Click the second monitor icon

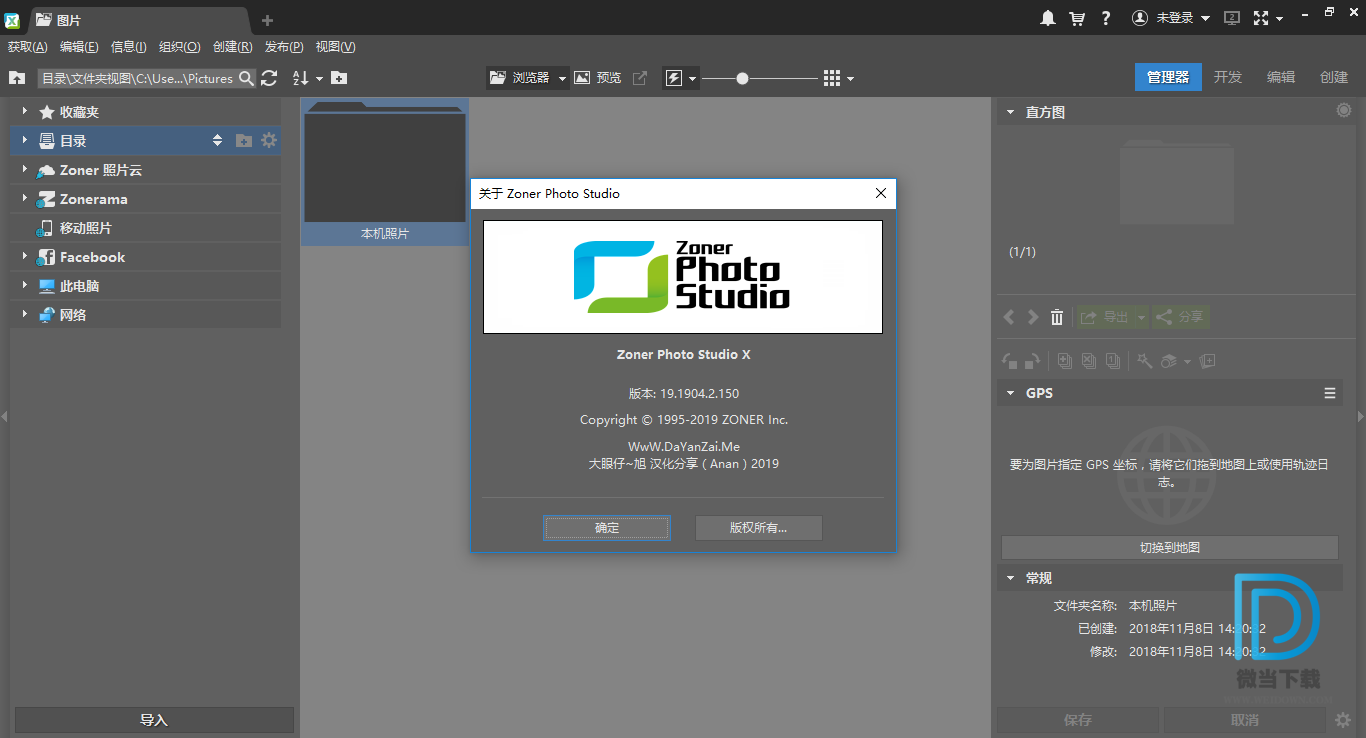(x=1232, y=18)
